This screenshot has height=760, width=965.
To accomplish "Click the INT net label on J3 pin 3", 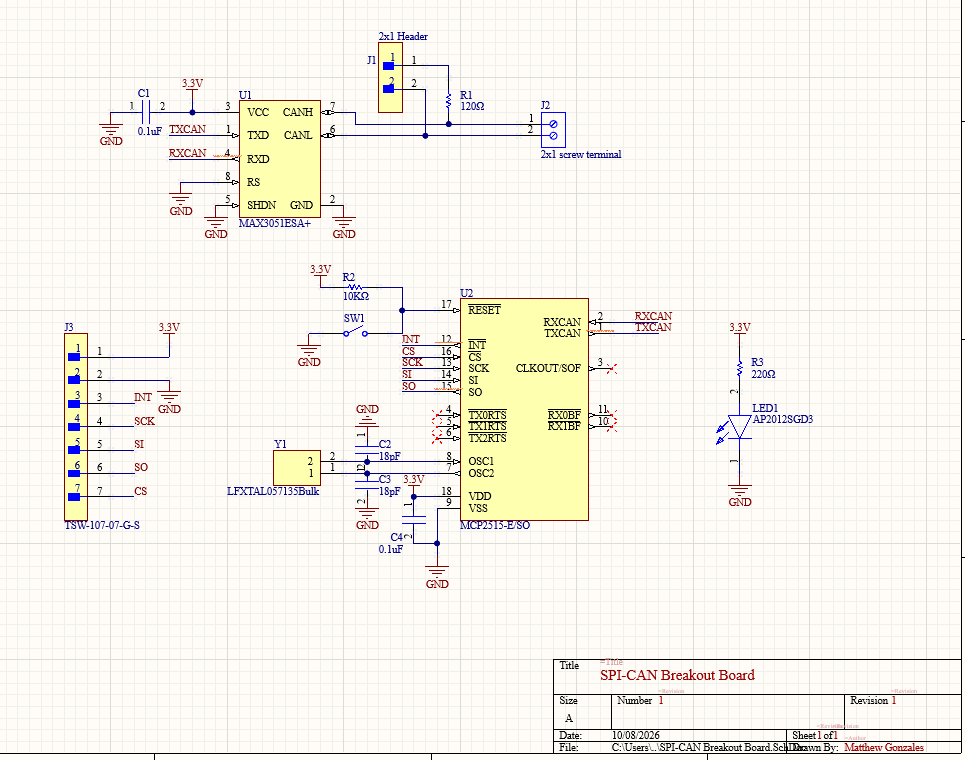I will coord(143,398).
